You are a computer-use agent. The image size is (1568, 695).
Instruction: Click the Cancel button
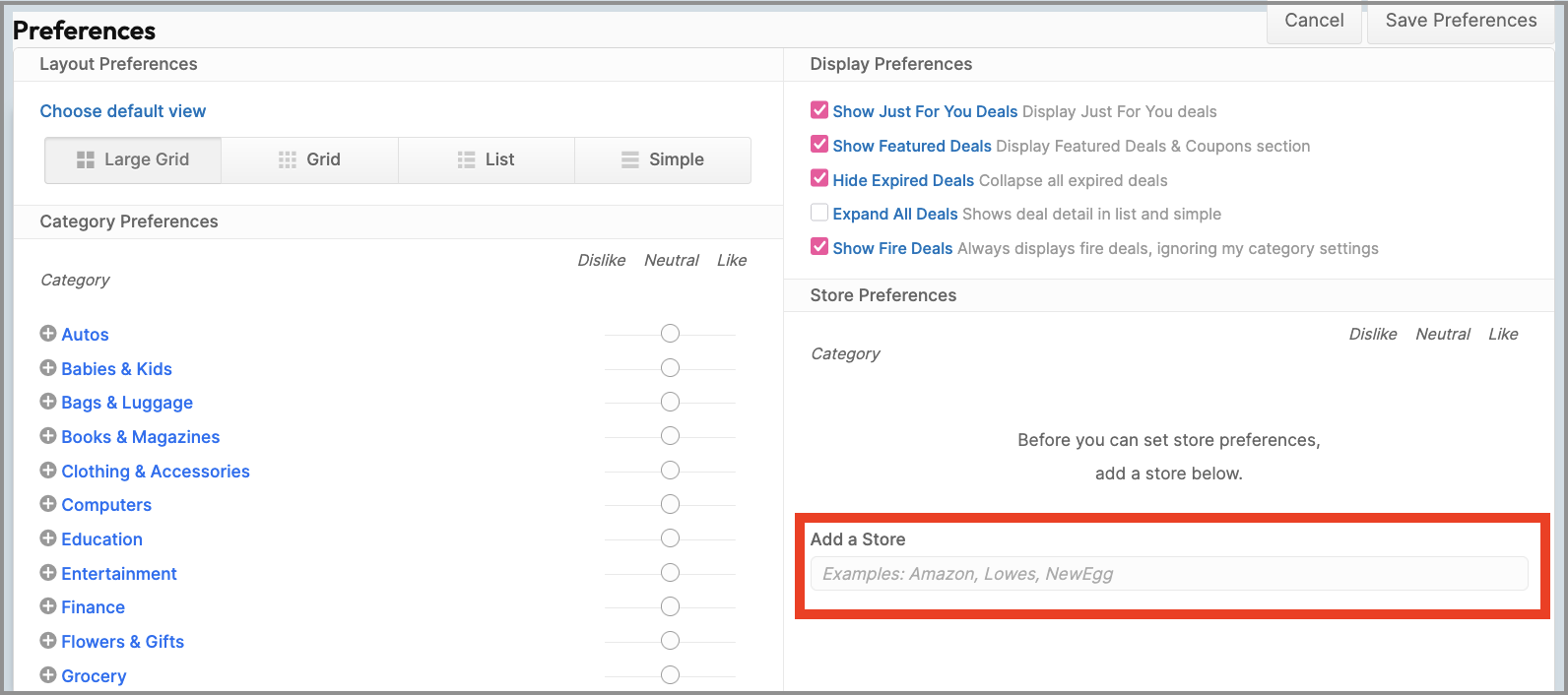tap(1314, 21)
